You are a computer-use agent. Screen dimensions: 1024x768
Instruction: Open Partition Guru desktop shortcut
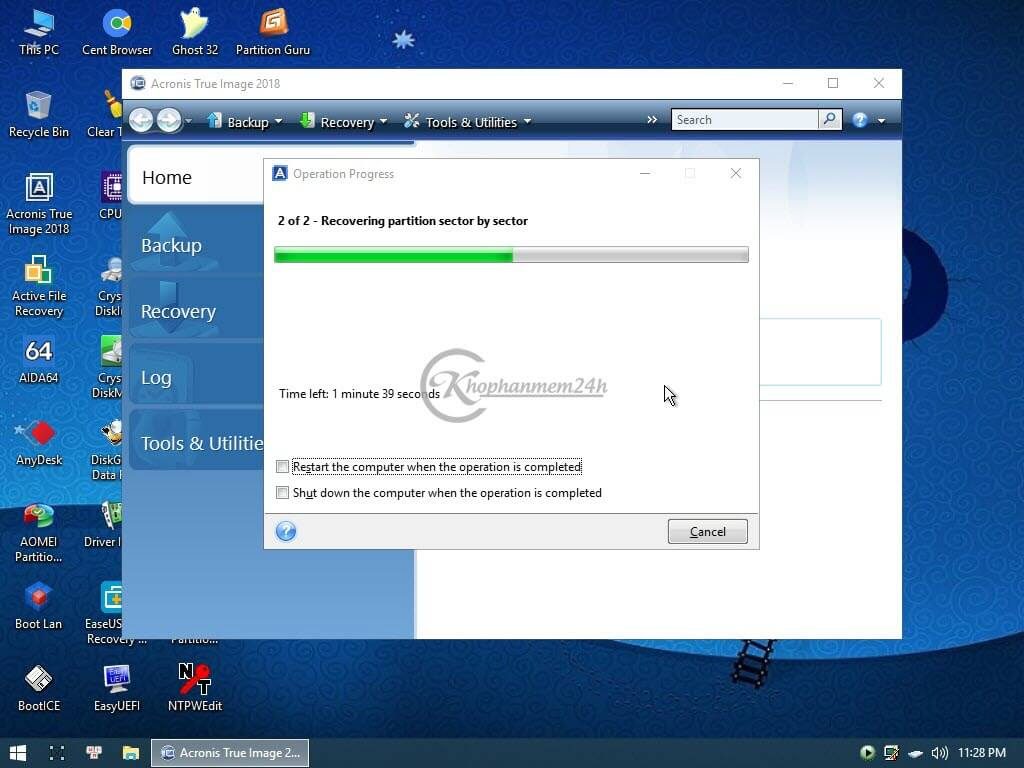[x=272, y=30]
